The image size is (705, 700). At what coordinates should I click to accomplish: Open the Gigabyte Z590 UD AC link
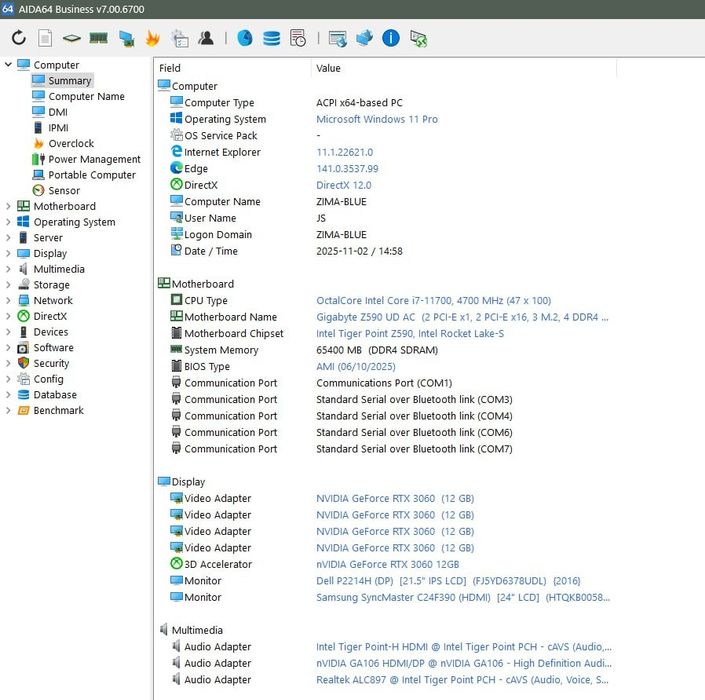pyautogui.click(x=462, y=317)
